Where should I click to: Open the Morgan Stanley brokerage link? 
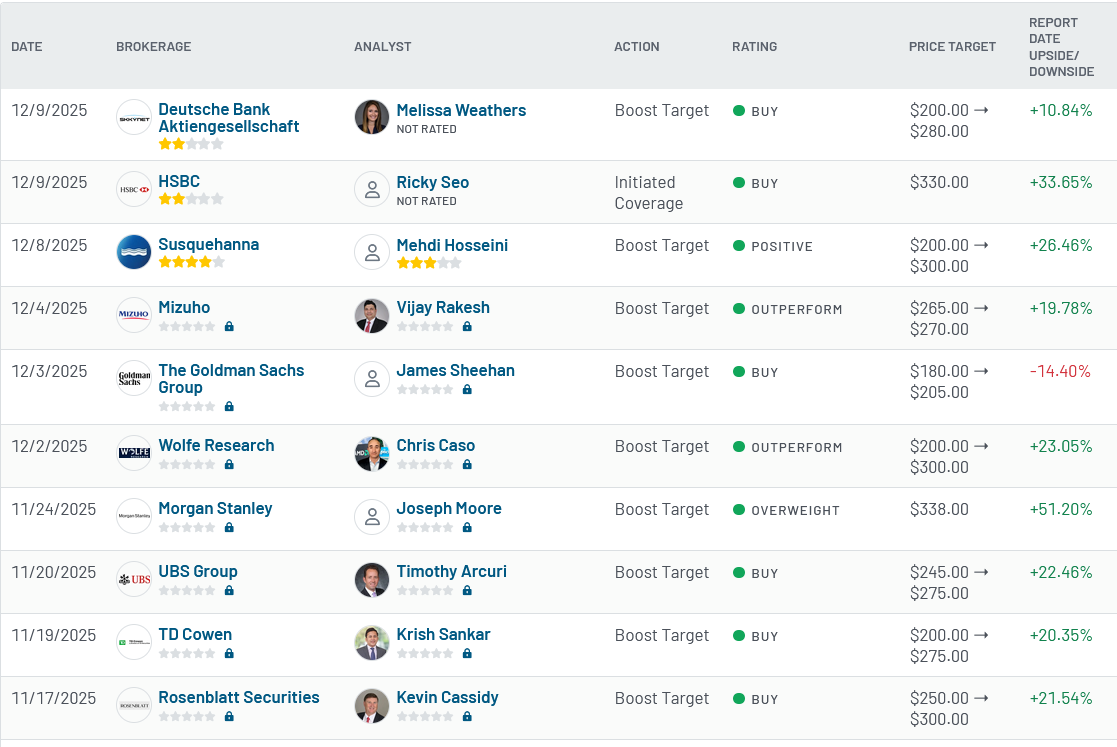(x=215, y=508)
